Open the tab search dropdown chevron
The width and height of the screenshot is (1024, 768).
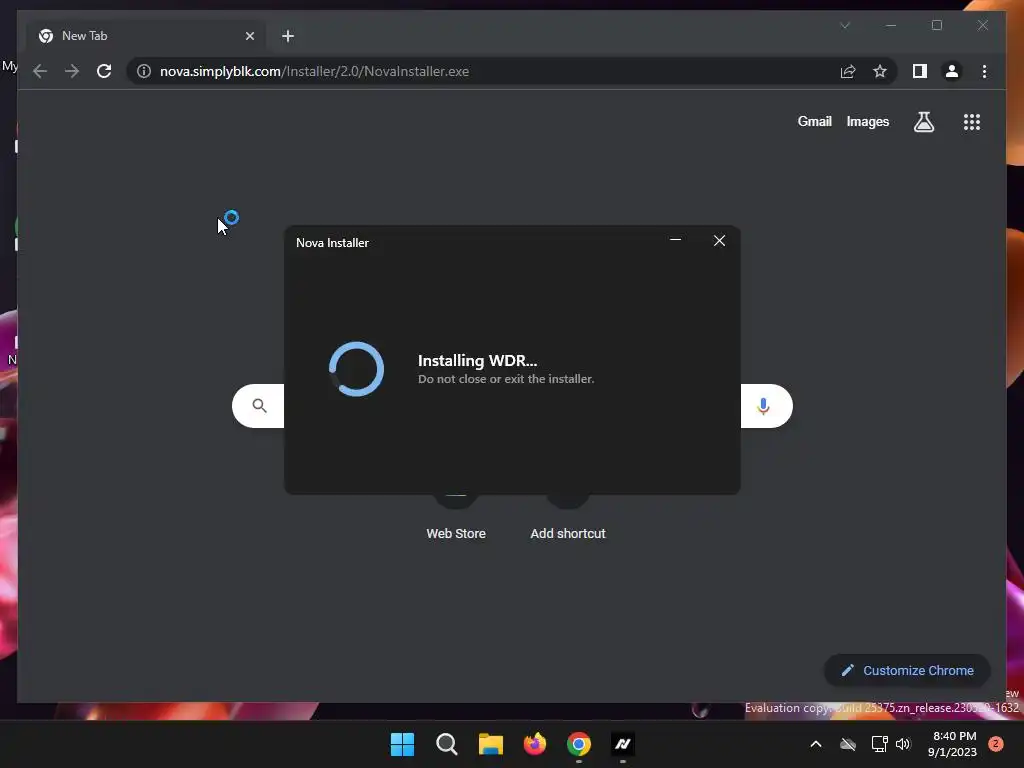845,25
